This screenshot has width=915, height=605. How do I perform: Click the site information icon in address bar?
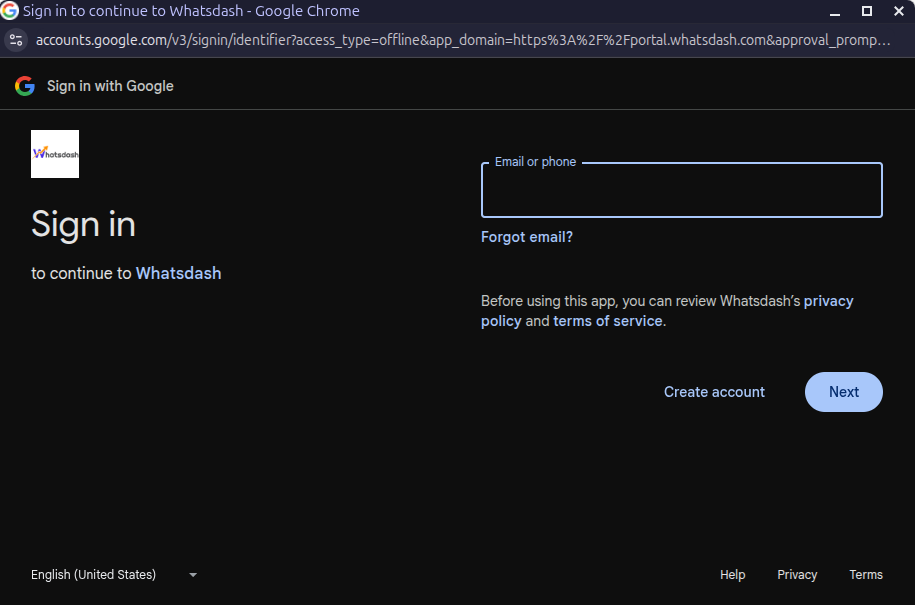[x=15, y=40]
